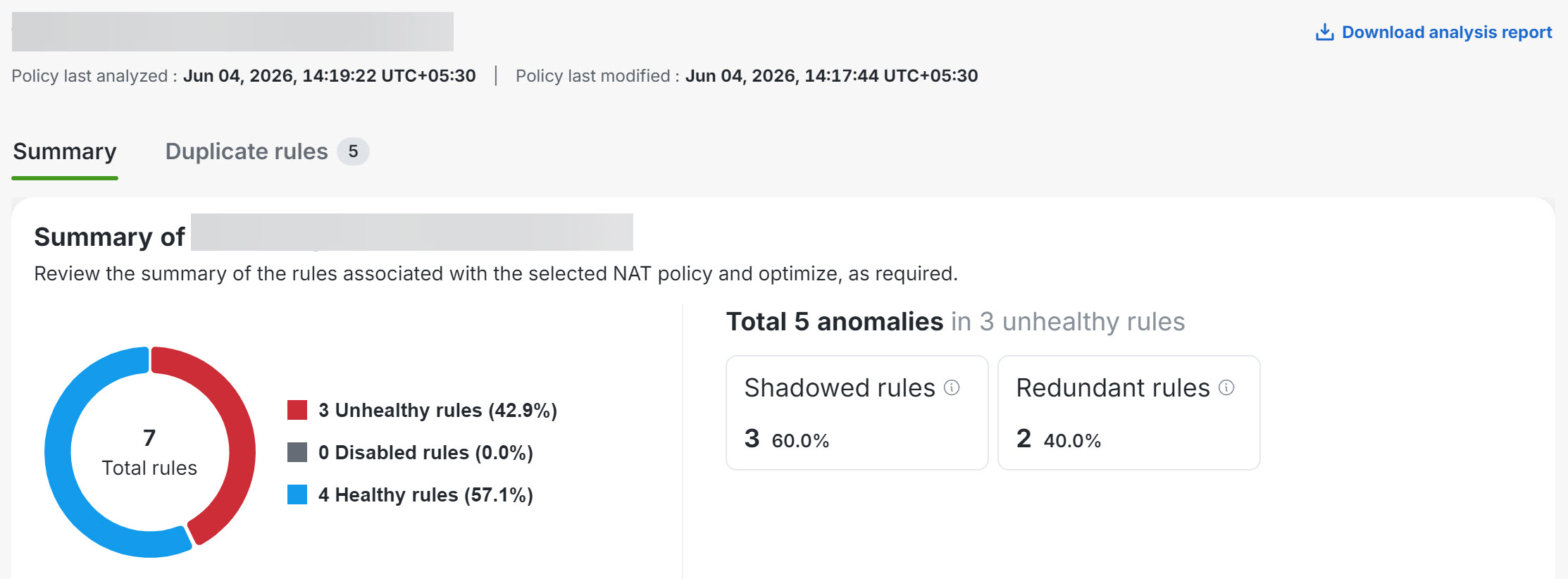Click the blue Healthy rules legend square
The width and height of the screenshot is (1568, 579).
point(297,494)
